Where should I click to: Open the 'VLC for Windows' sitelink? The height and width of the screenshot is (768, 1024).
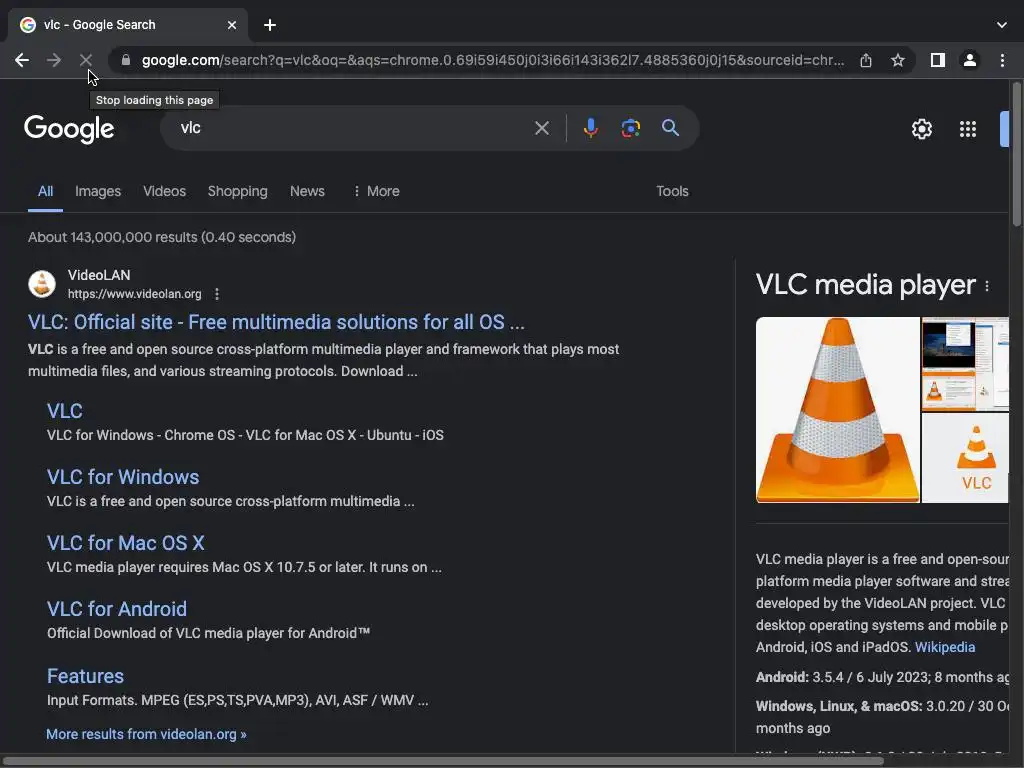point(123,477)
